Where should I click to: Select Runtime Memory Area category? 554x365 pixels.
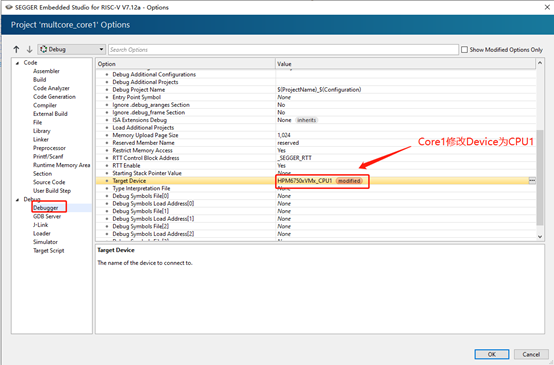click(61, 165)
